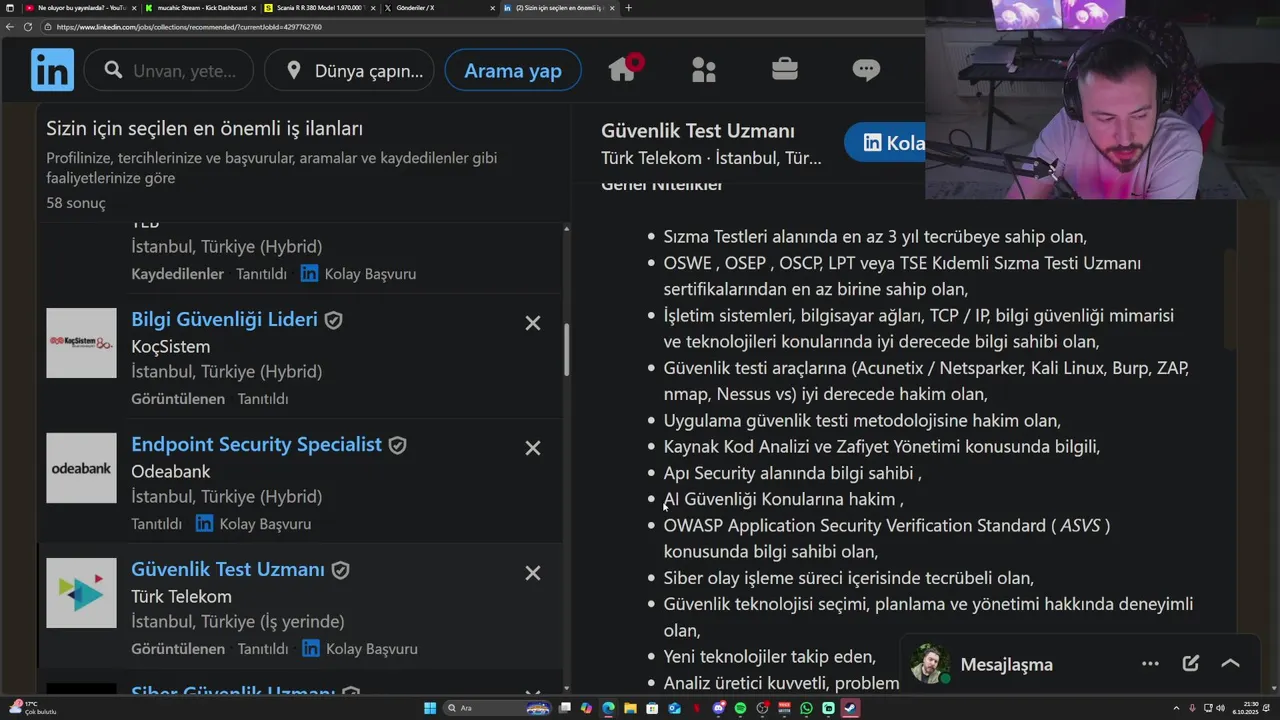Click the magnifier icon in job search field
Image resolution: width=1280 pixels, height=720 pixels.
pyautogui.click(x=113, y=70)
